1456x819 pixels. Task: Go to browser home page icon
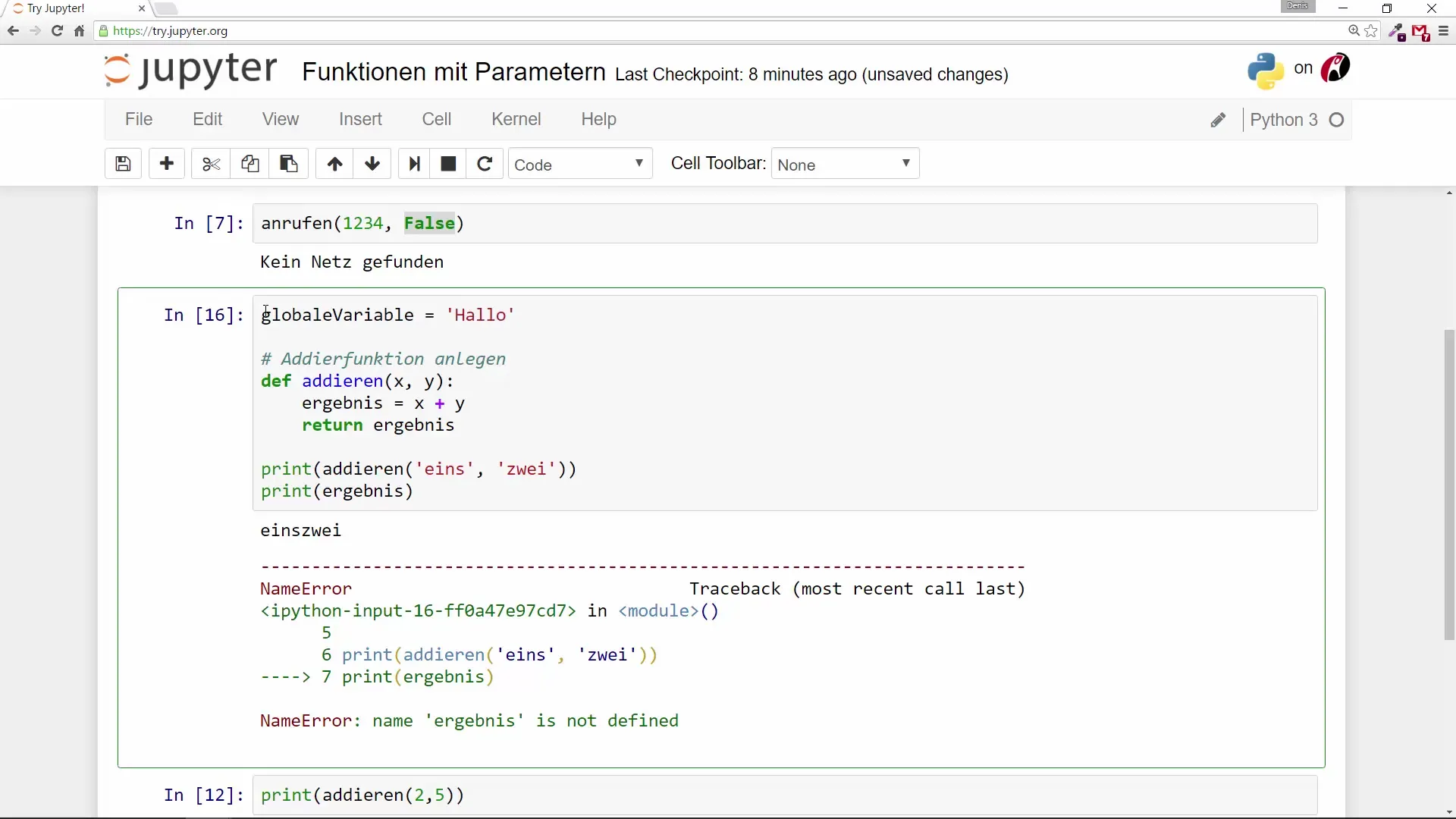(79, 31)
